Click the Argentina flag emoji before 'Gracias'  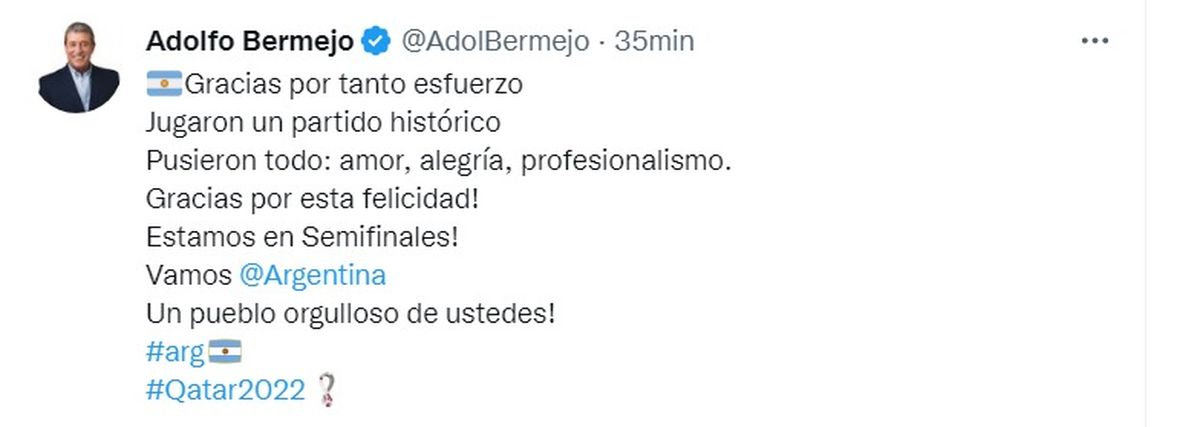click(x=164, y=84)
